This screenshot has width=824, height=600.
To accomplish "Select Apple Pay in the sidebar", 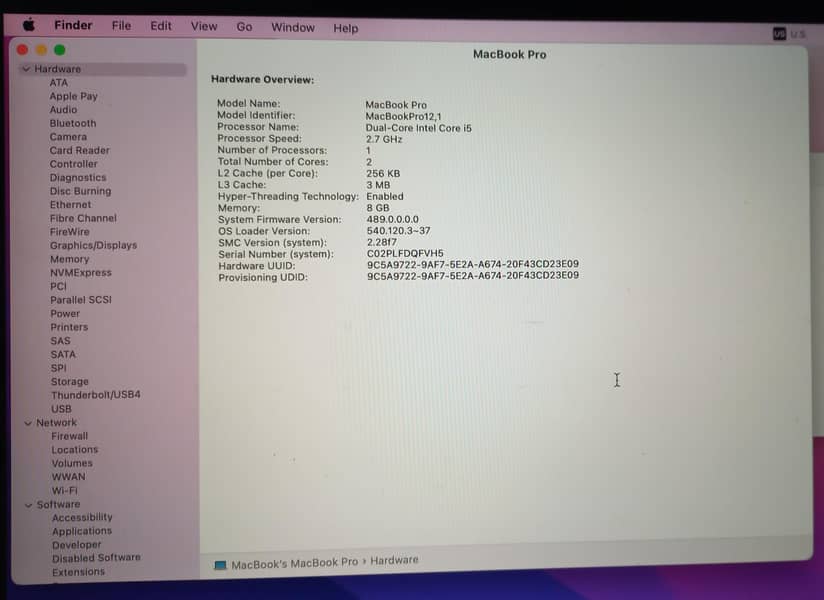I will pyautogui.click(x=74, y=96).
